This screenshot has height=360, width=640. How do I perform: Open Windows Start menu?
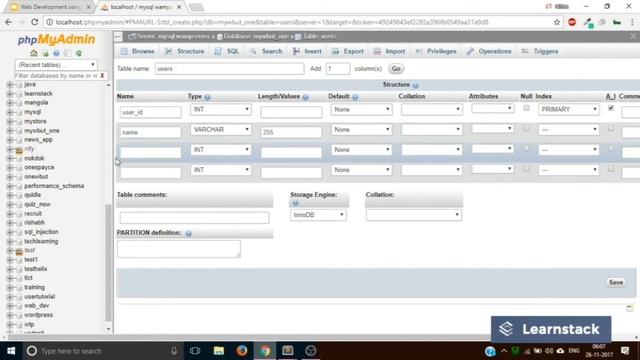11,351
